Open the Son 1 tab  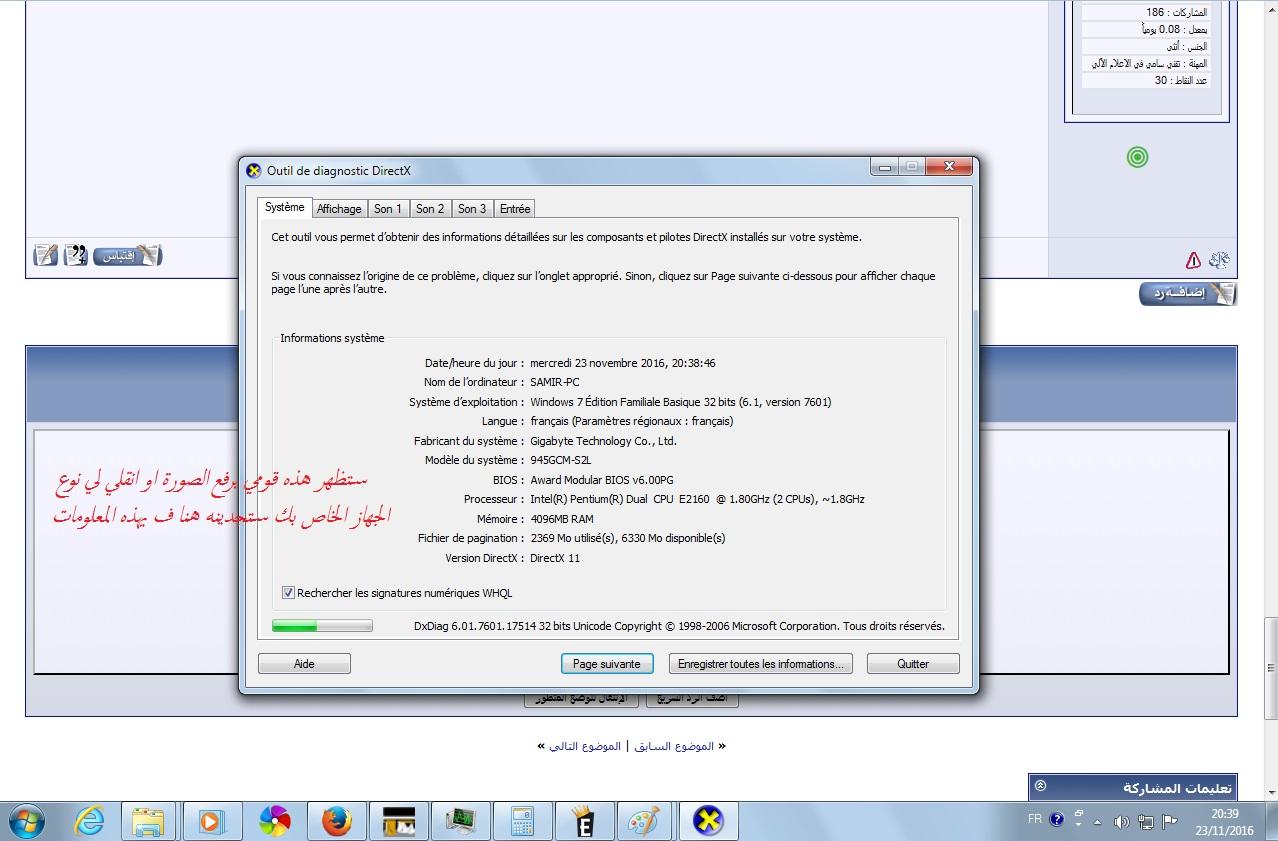pyautogui.click(x=388, y=209)
